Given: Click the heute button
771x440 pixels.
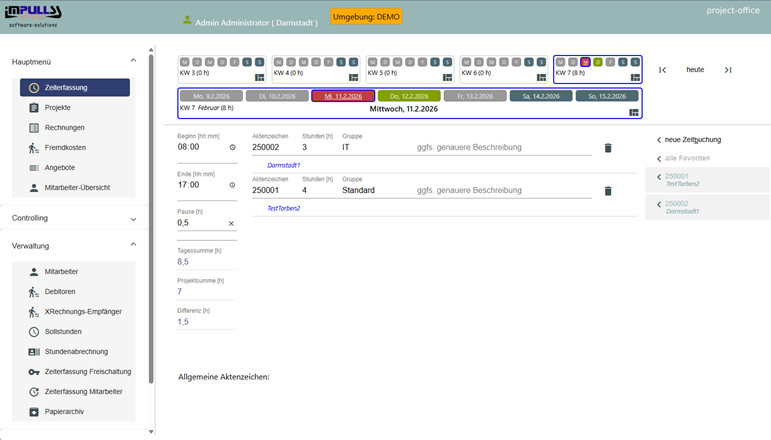Looking at the screenshot, I should (695, 70).
